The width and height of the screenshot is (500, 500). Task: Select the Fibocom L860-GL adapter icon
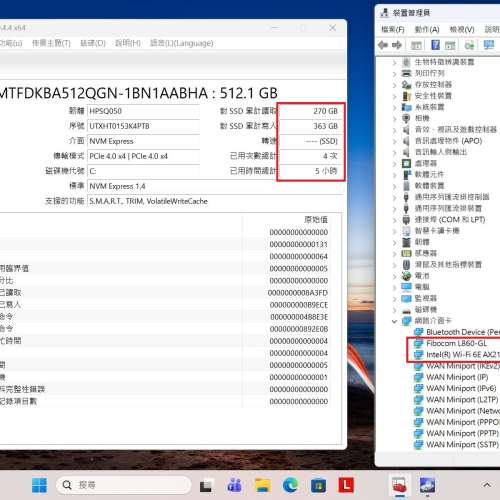point(418,343)
